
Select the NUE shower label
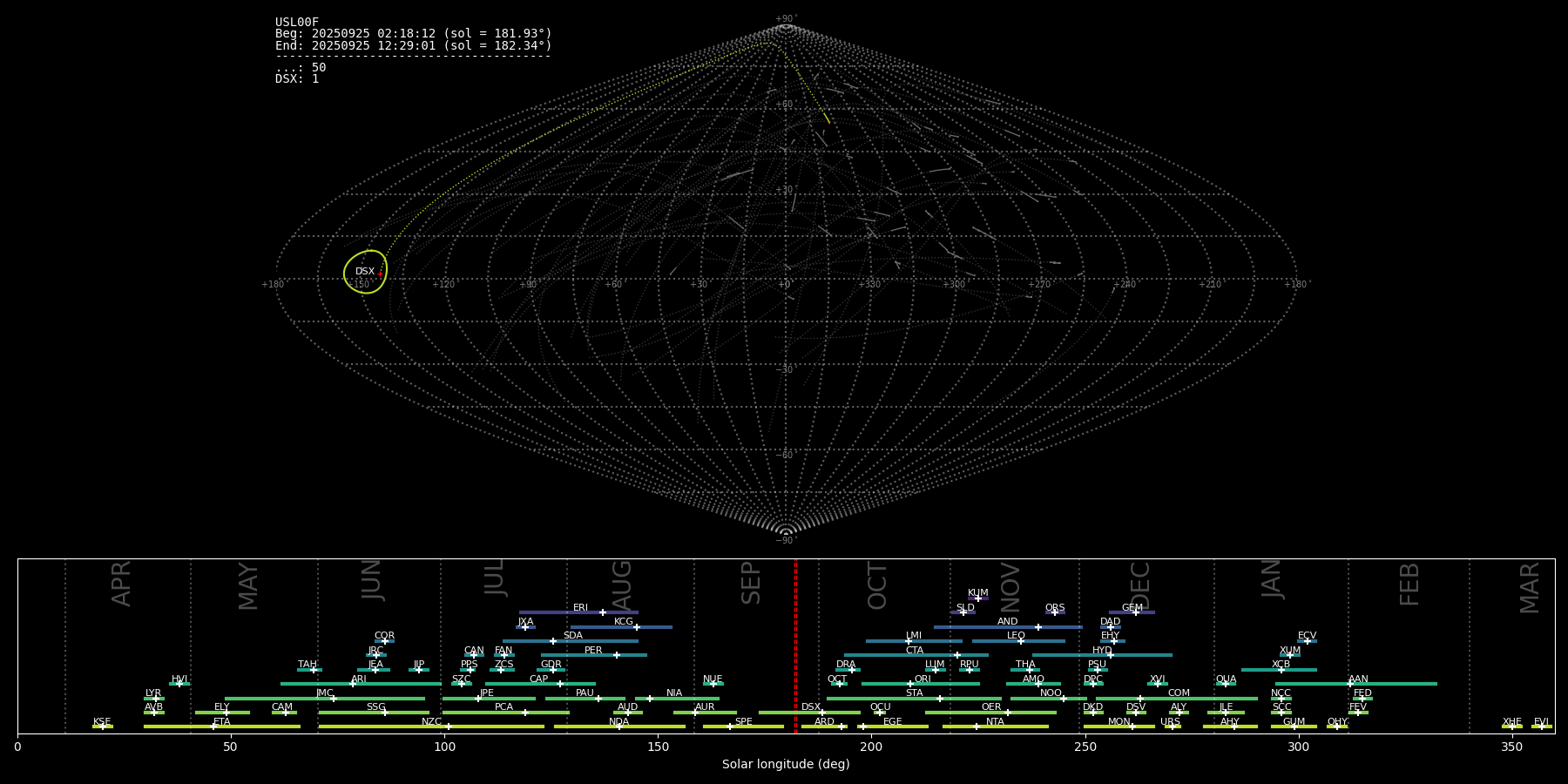click(x=713, y=679)
